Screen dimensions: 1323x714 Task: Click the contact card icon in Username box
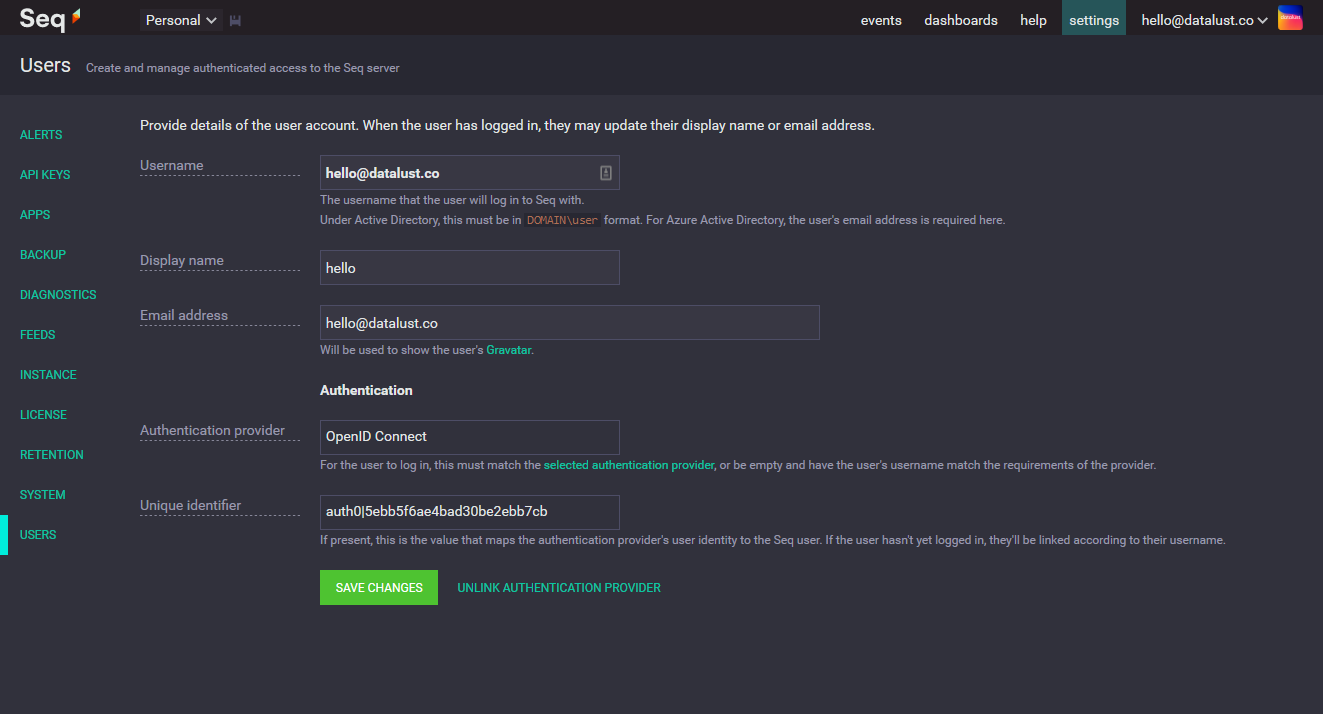tap(605, 173)
